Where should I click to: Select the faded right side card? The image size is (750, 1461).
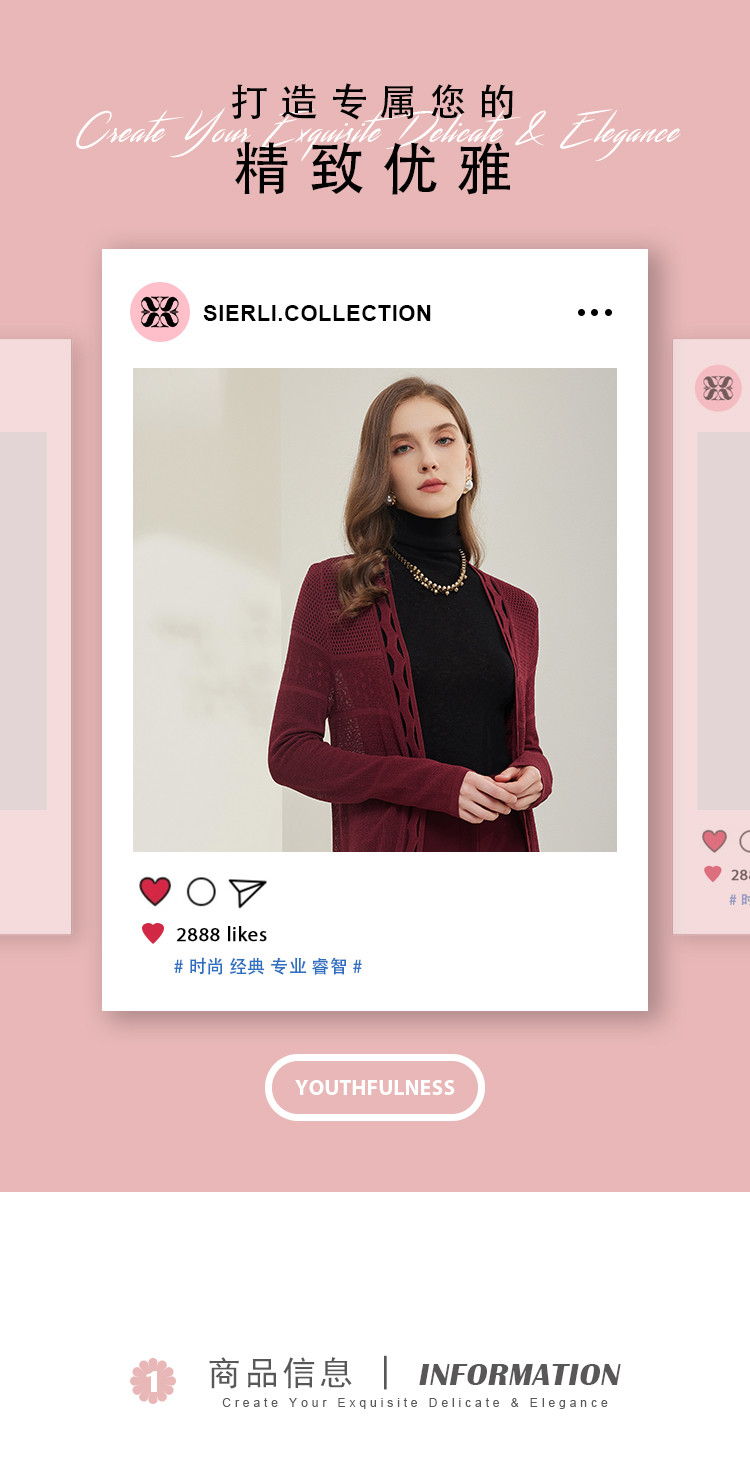[711, 637]
